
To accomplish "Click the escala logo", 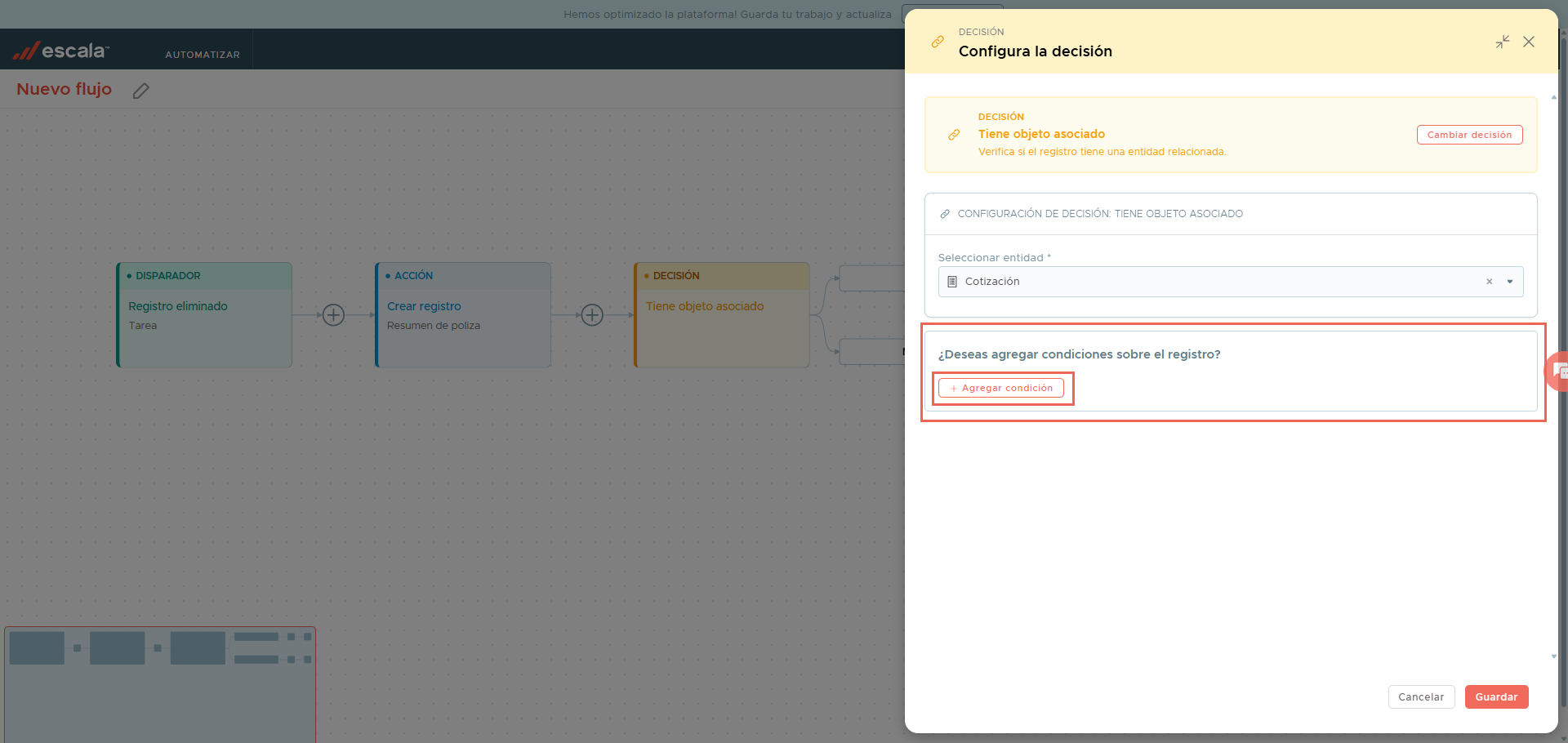I will tap(61, 51).
